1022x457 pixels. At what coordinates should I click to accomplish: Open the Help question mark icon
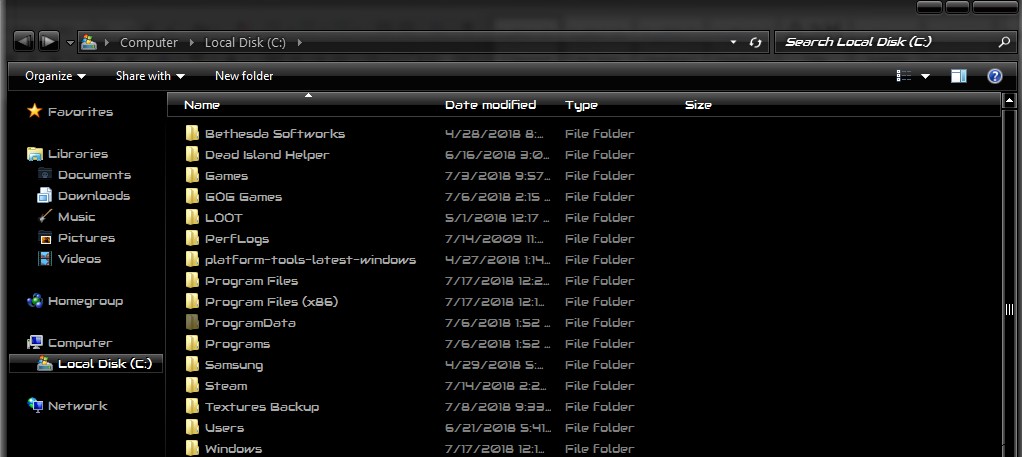[x=995, y=76]
